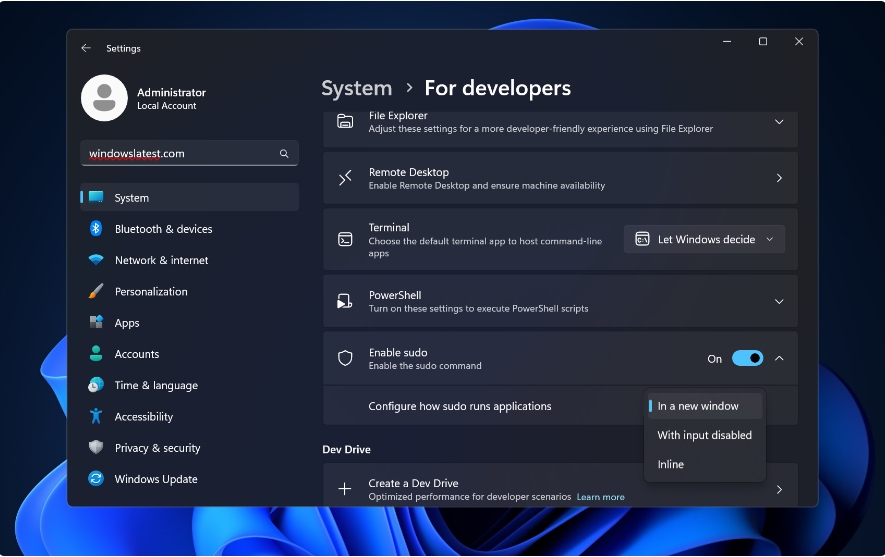Open Apps settings page
The height and width of the screenshot is (557, 885).
[190, 323]
